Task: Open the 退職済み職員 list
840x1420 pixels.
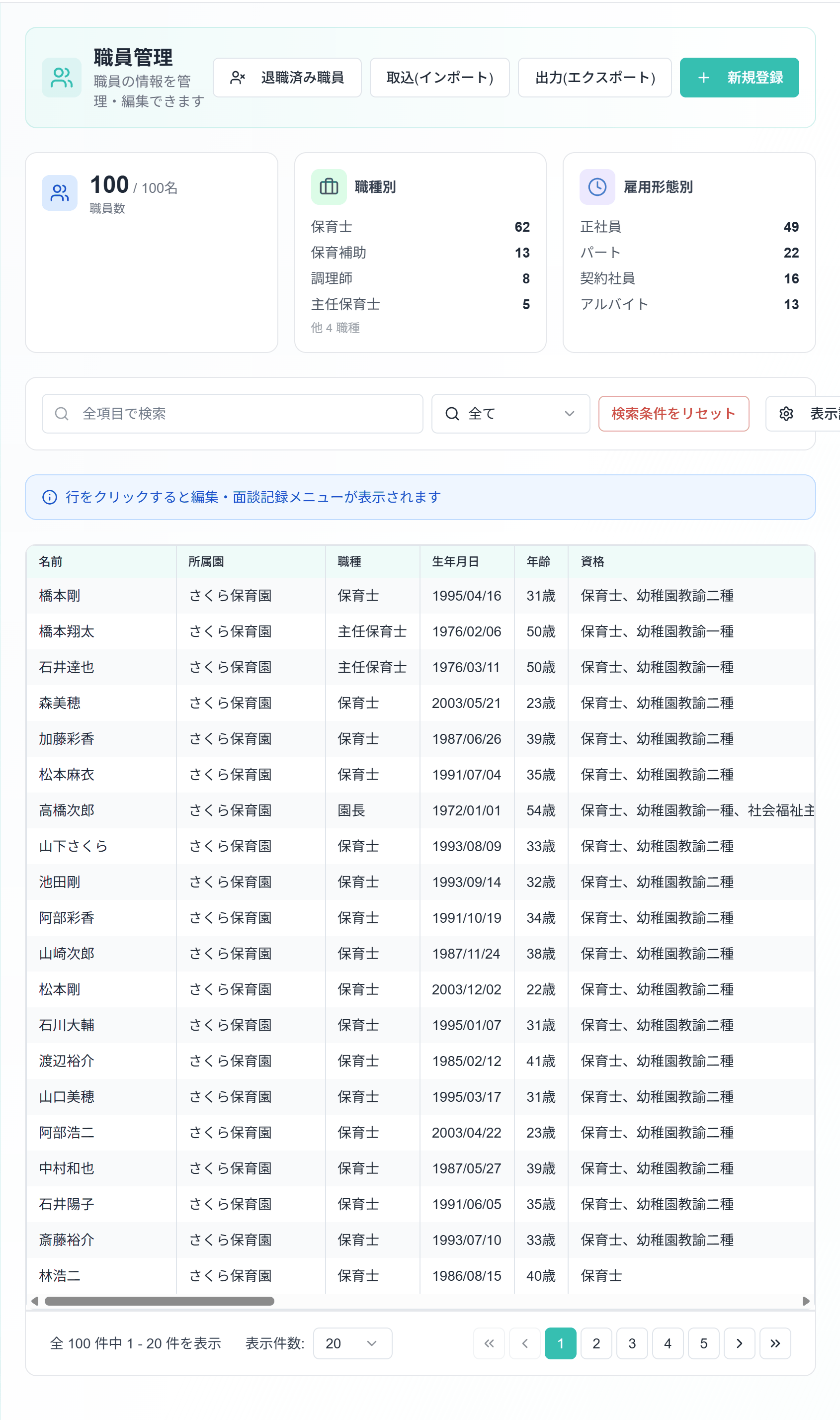Action: 287,78
